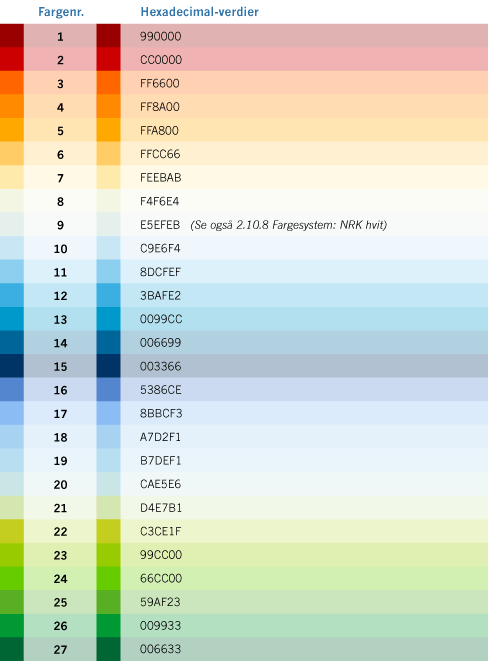Click color number 12 in Fargenr. column

pos(60,296)
